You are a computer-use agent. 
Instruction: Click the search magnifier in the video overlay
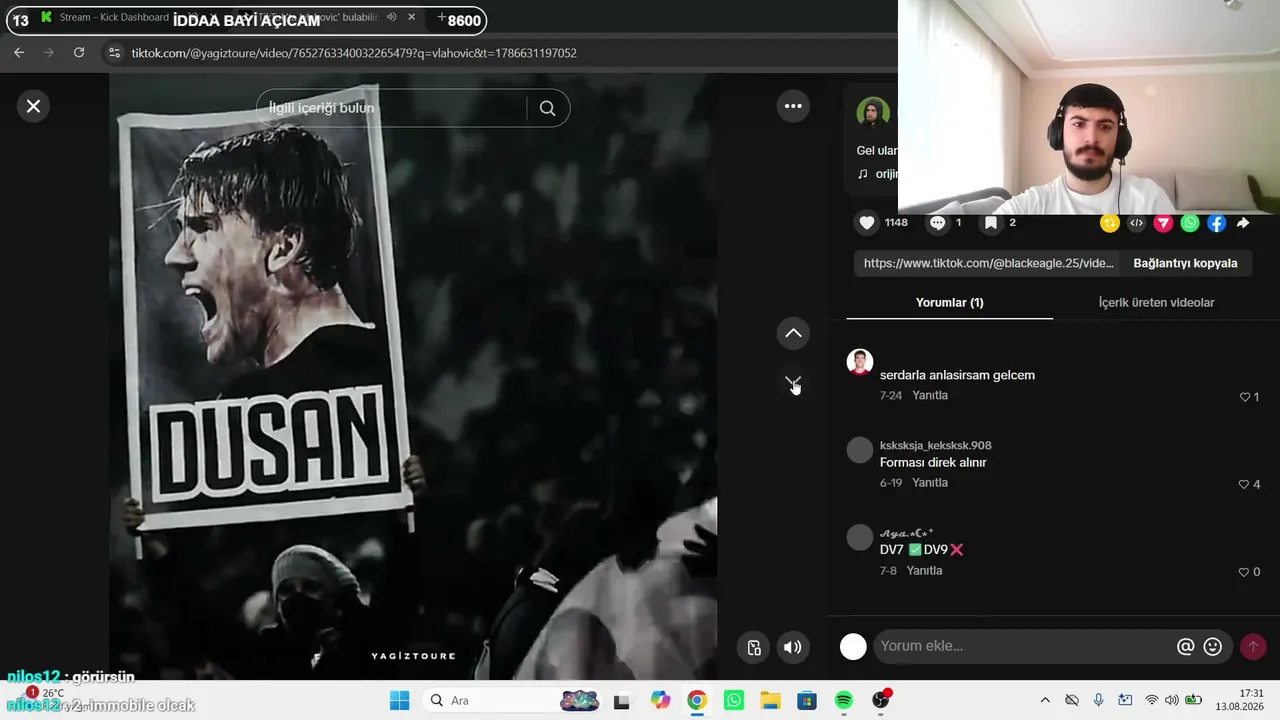tap(547, 108)
